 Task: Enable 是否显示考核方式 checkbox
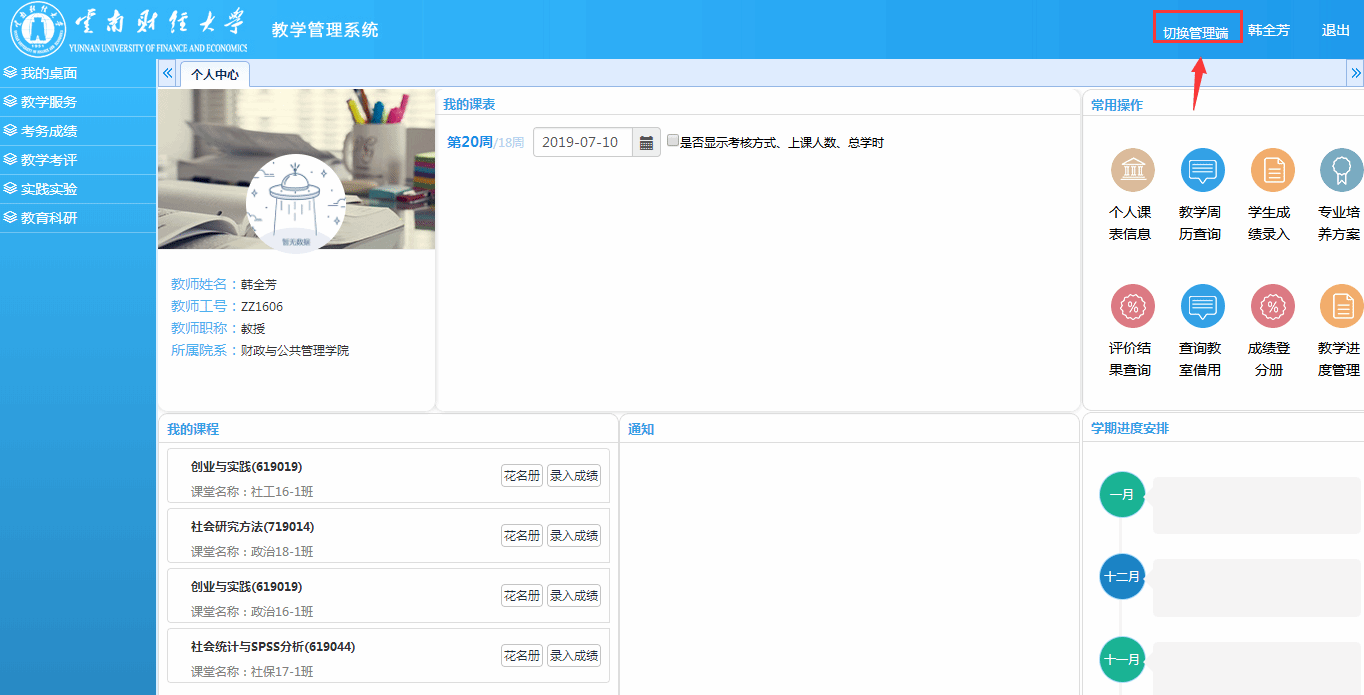[x=673, y=142]
